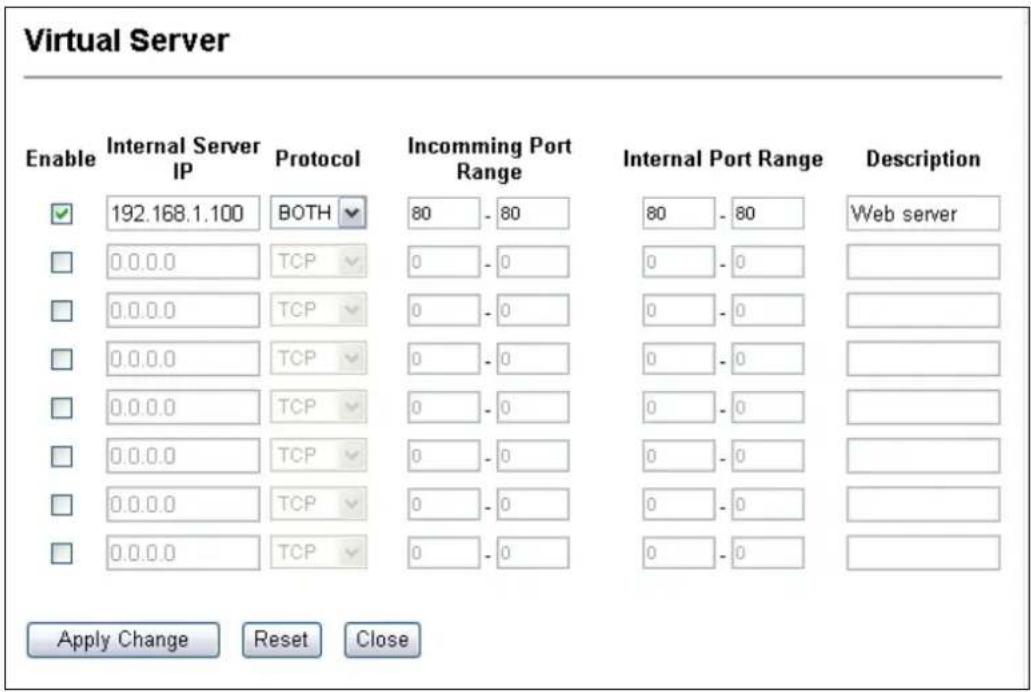This screenshot has width=1031, height=692.
Task: Tick the Enable checkbox in the fourth row
Action: pos(62,359)
